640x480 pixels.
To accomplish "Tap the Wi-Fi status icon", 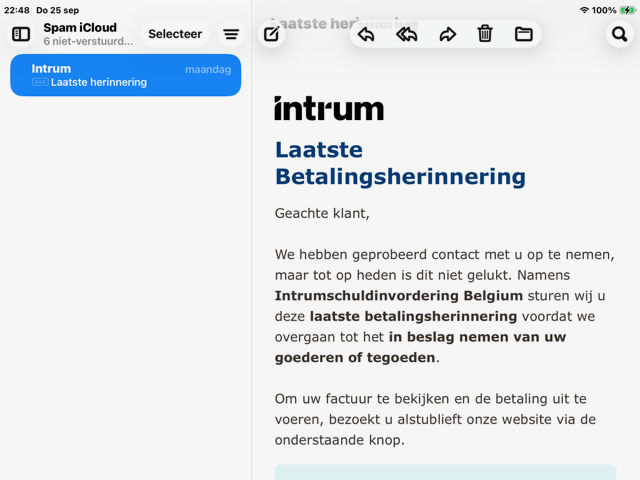I will (584, 10).
